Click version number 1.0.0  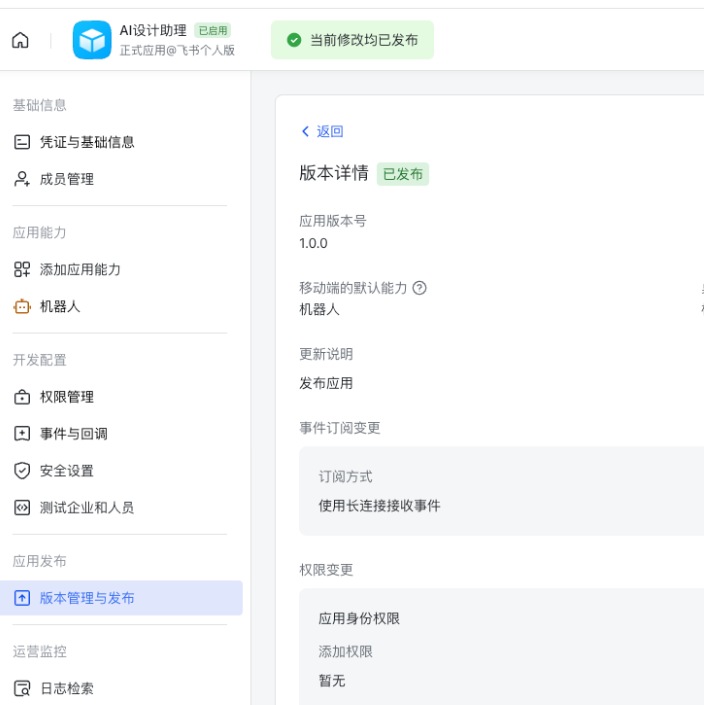[313, 243]
